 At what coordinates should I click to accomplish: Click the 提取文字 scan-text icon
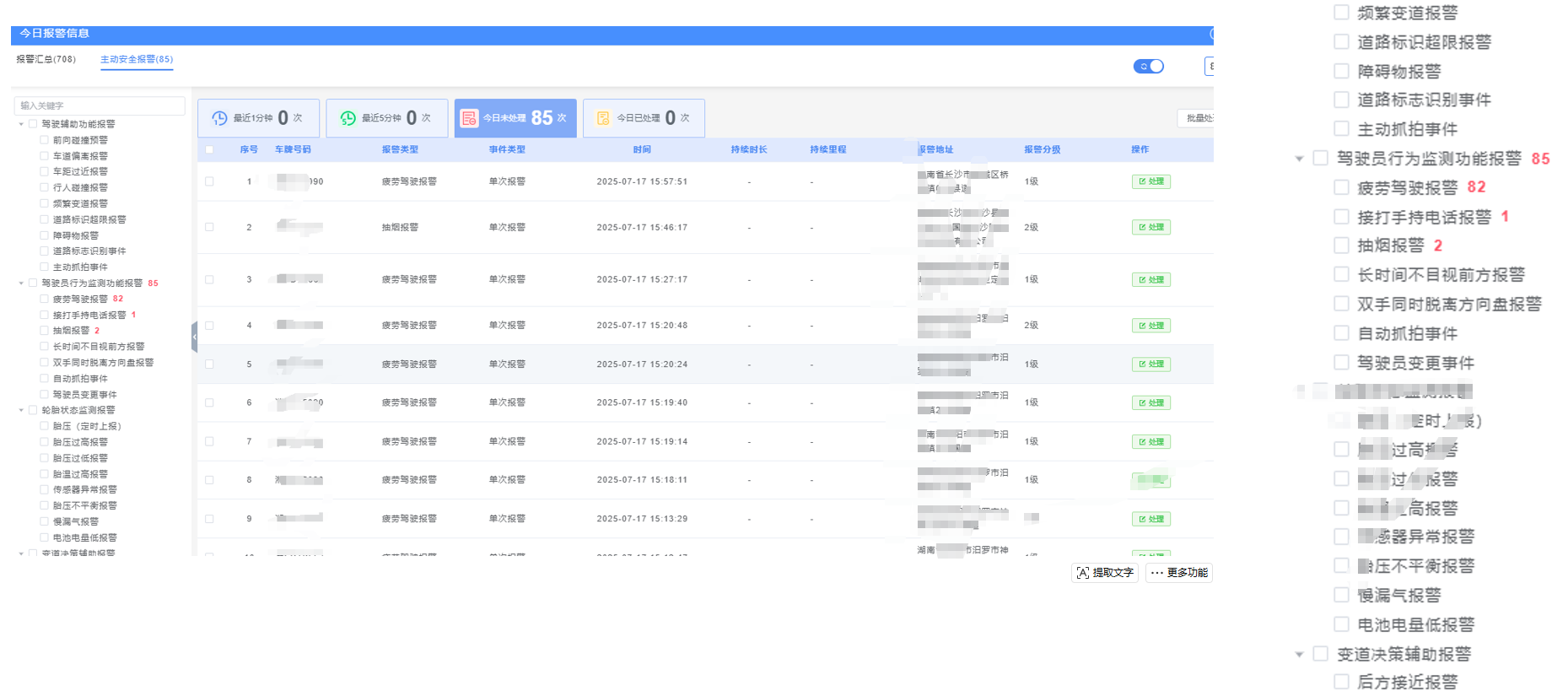1083,573
